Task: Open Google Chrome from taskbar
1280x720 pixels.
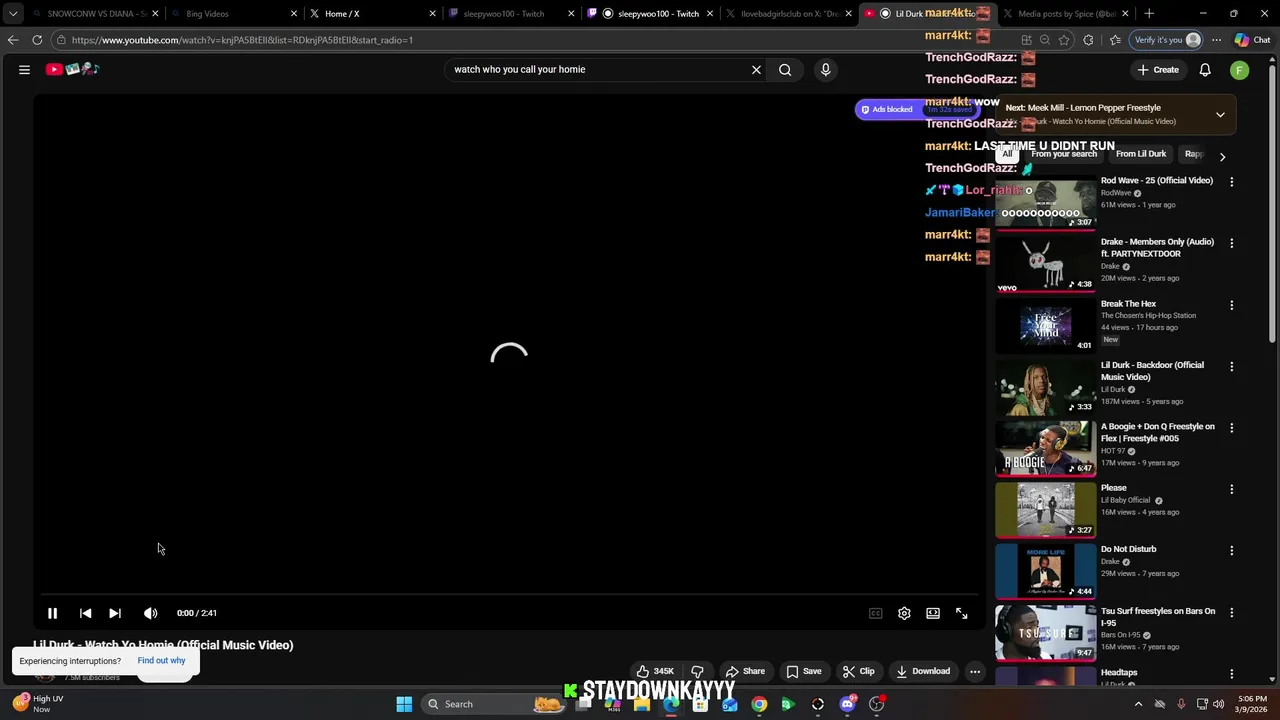Action: 759,704
